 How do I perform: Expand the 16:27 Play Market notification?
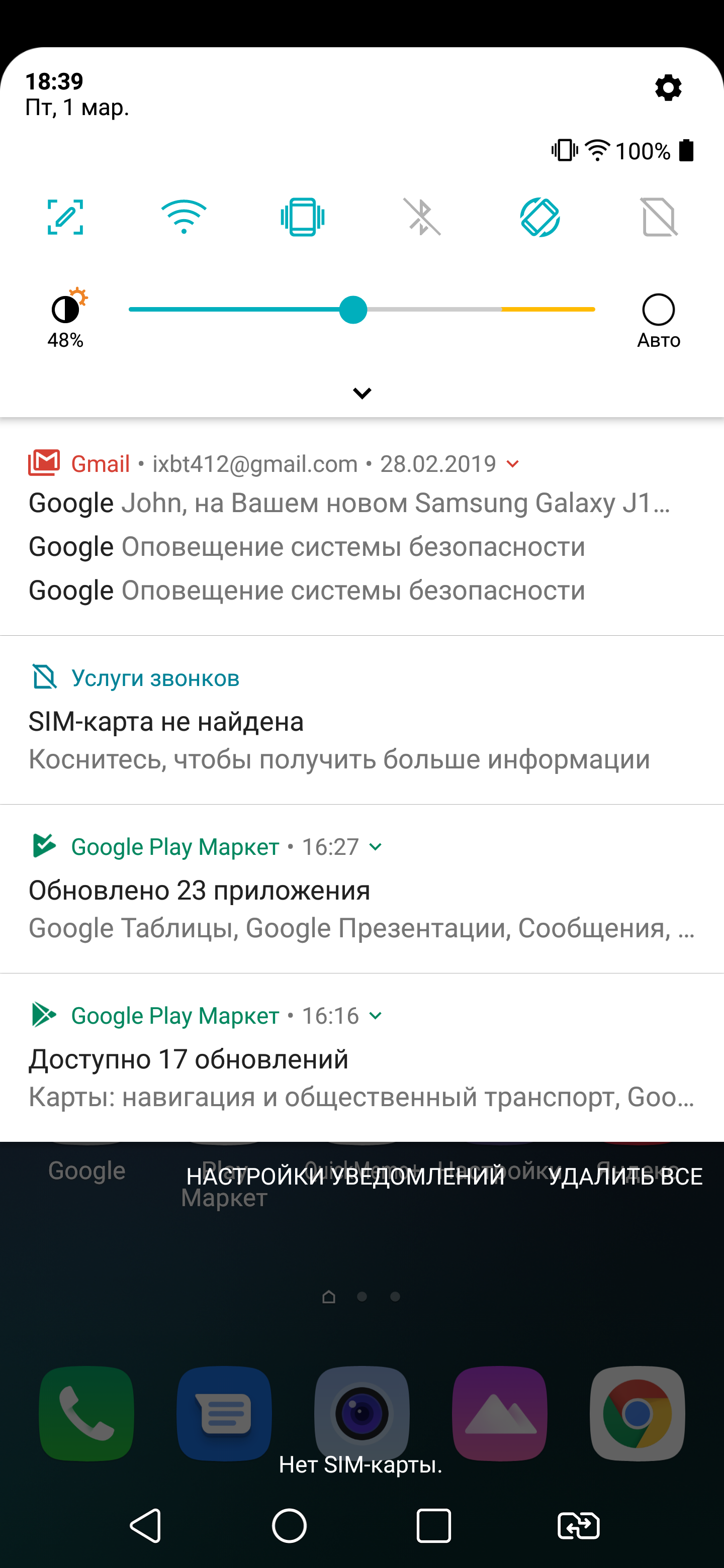pyautogui.click(x=376, y=847)
